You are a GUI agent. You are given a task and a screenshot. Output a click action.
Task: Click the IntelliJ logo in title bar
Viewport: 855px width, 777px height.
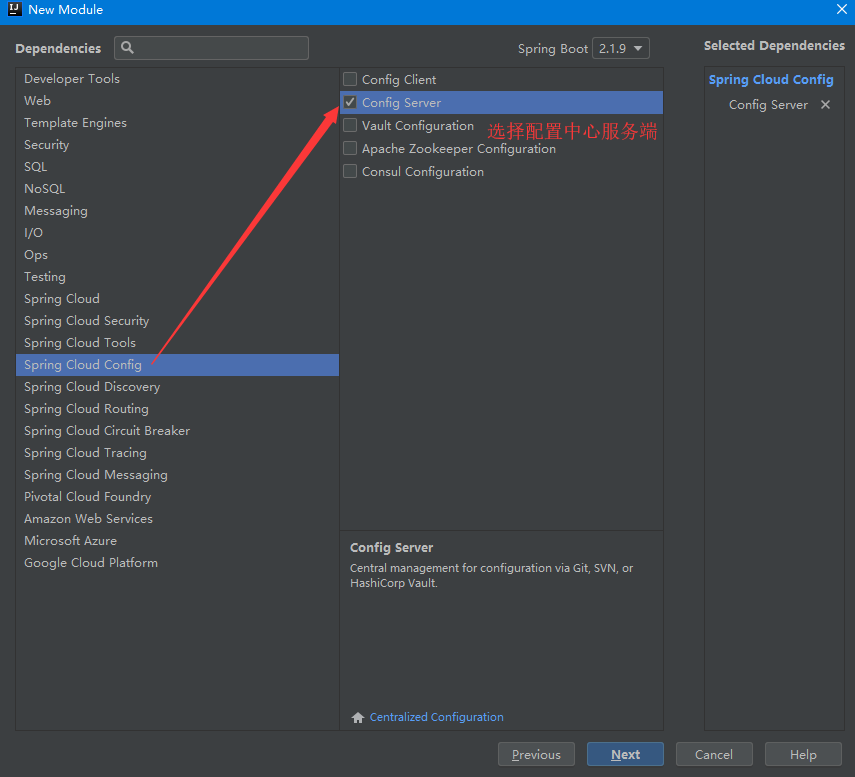(15, 9)
